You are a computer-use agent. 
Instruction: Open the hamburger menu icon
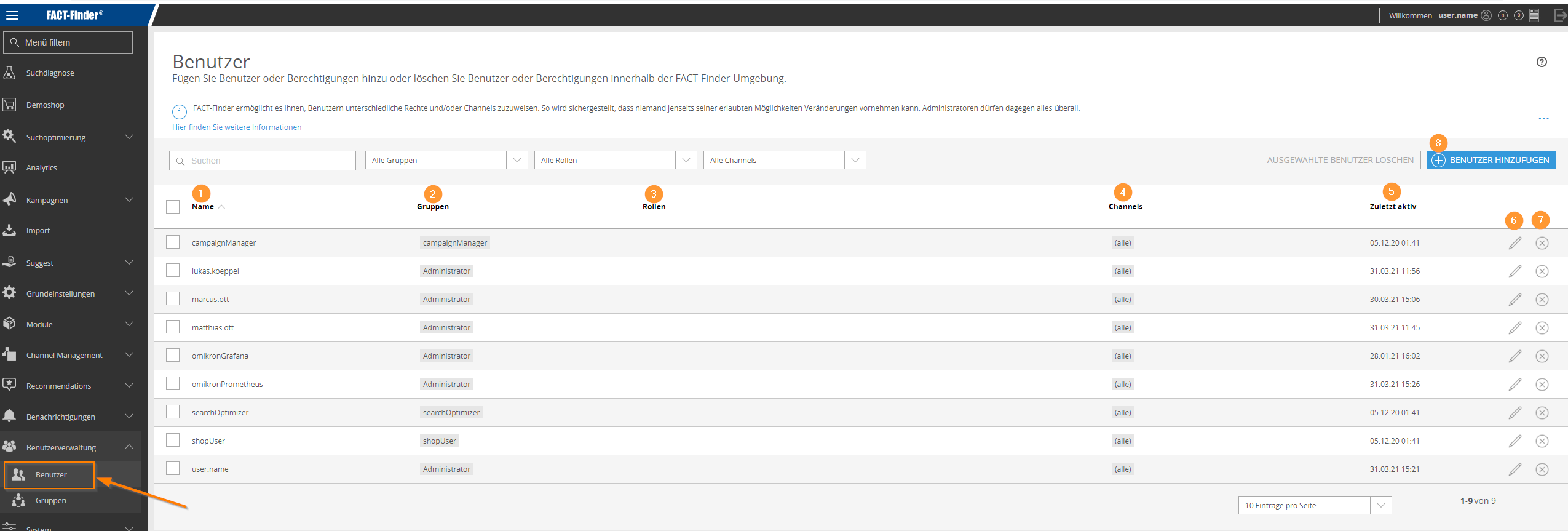[x=12, y=15]
